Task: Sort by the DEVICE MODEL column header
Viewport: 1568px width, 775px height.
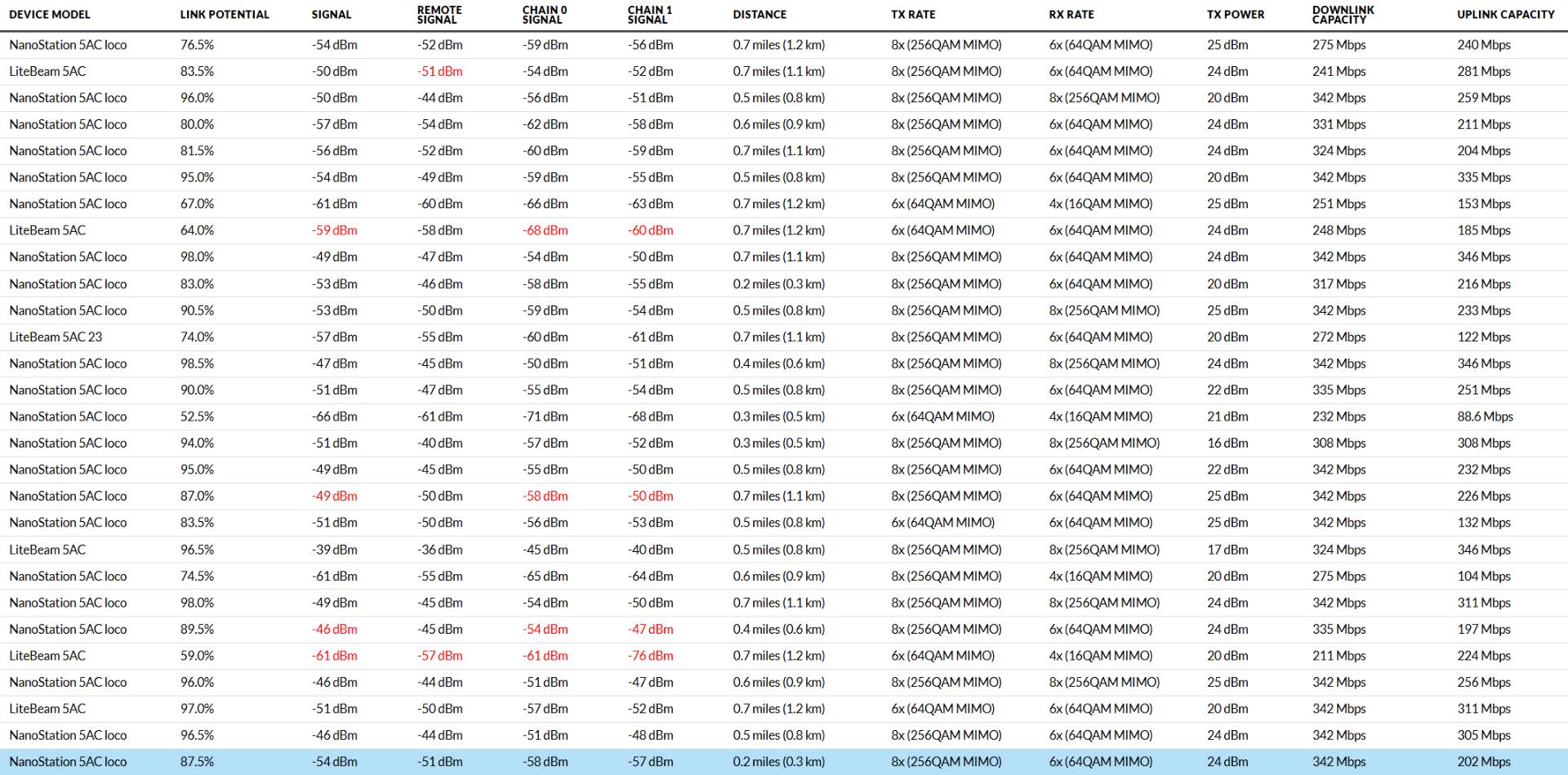Action: point(50,15)
